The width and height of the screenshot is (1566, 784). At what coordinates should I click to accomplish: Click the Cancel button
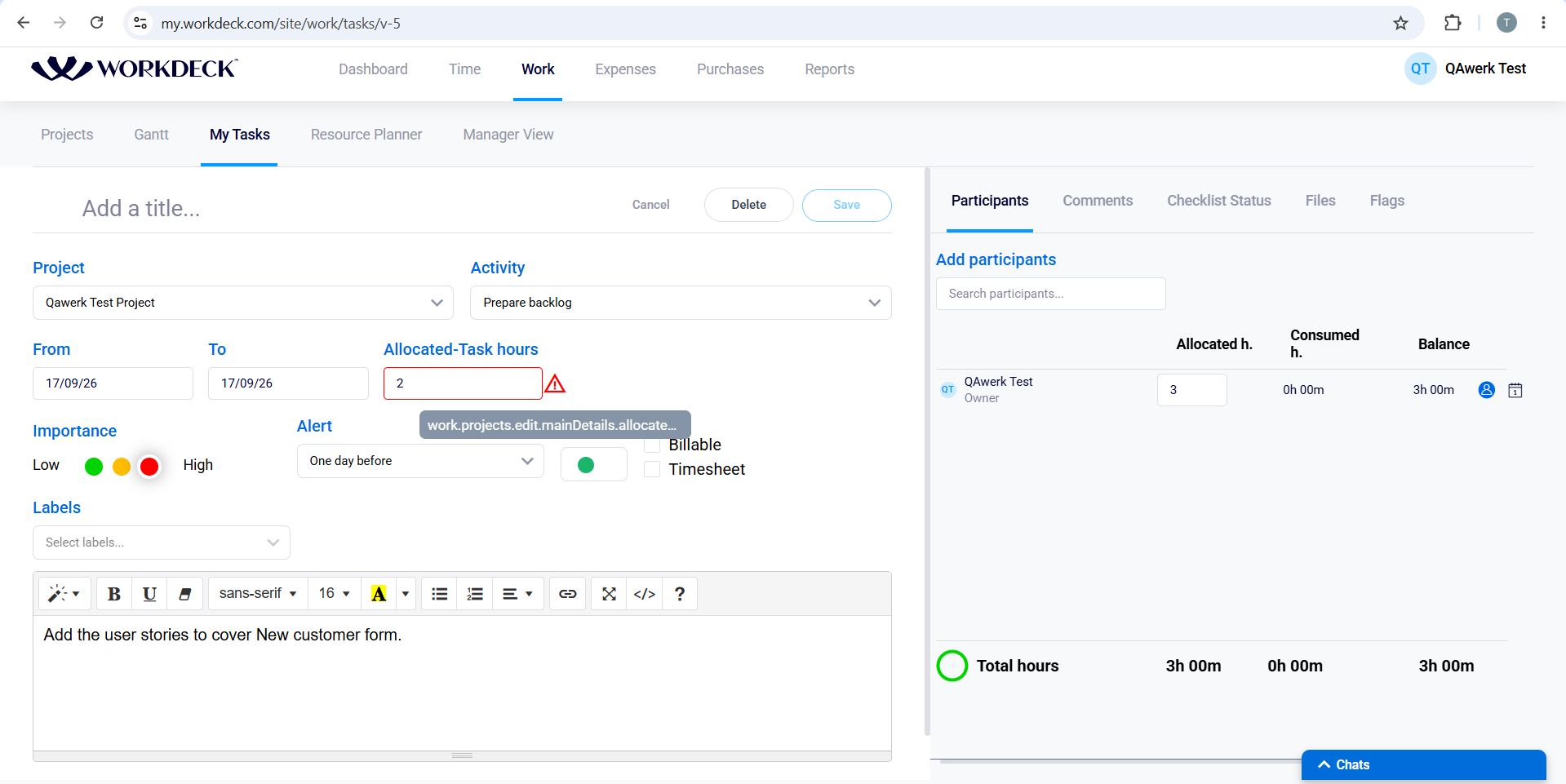650,205
